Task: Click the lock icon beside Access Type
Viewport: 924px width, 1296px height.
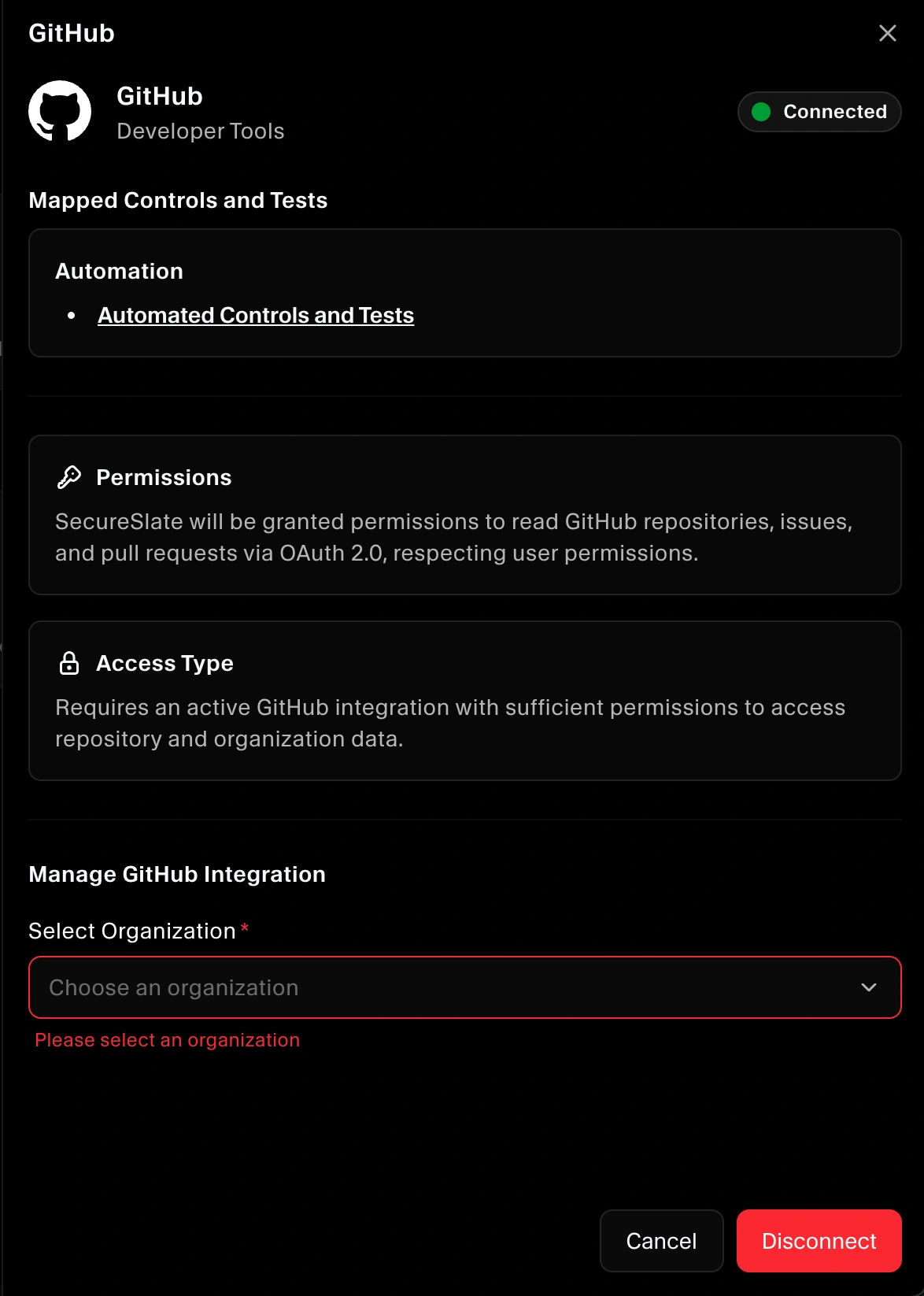Action: click(x=69, y=663)
